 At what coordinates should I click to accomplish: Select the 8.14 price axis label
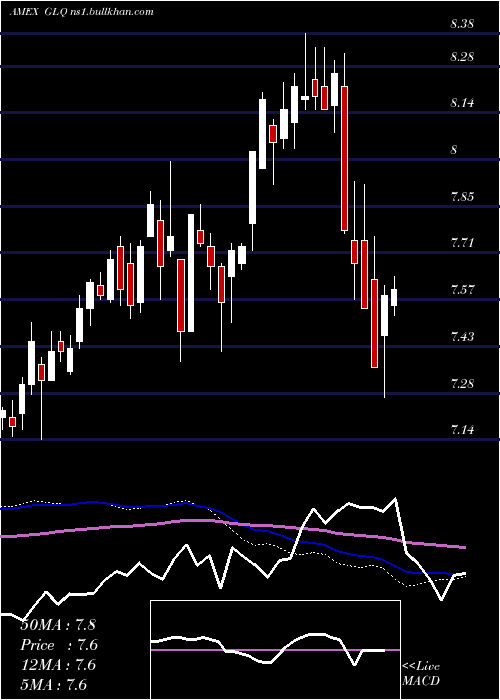[x=462, y=103]
